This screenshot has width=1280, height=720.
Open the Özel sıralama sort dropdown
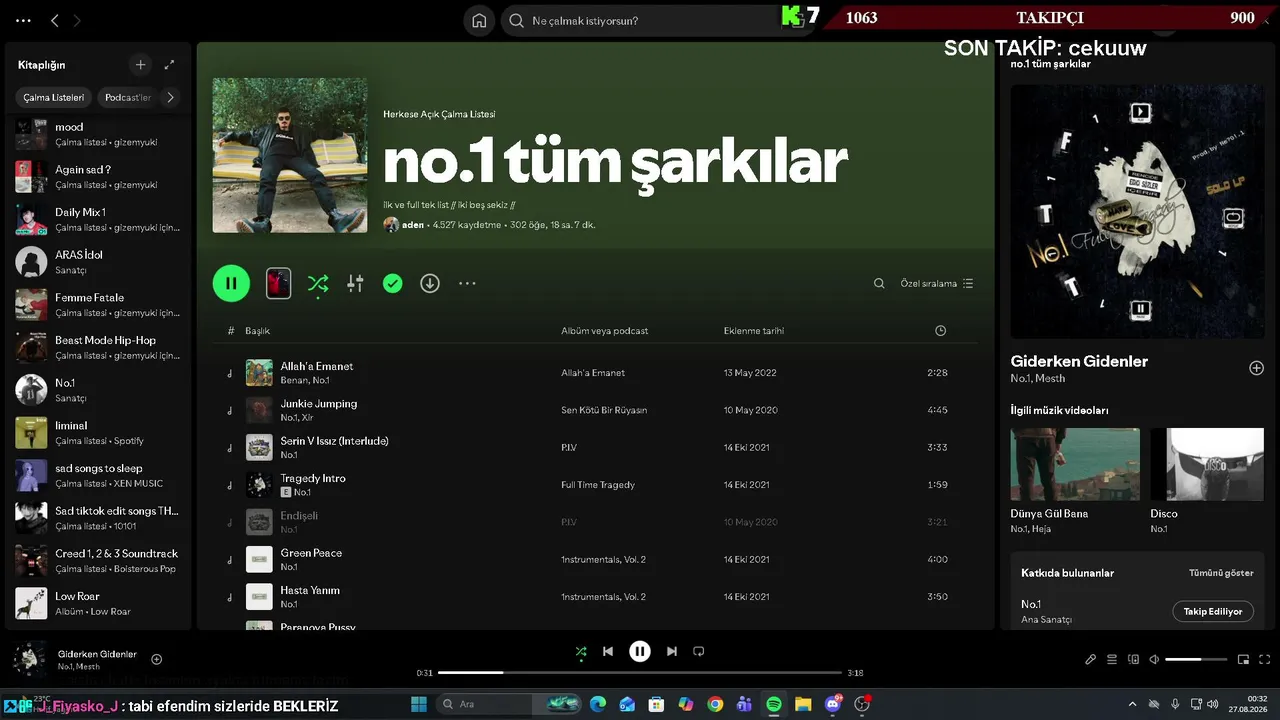coord(937,283)
